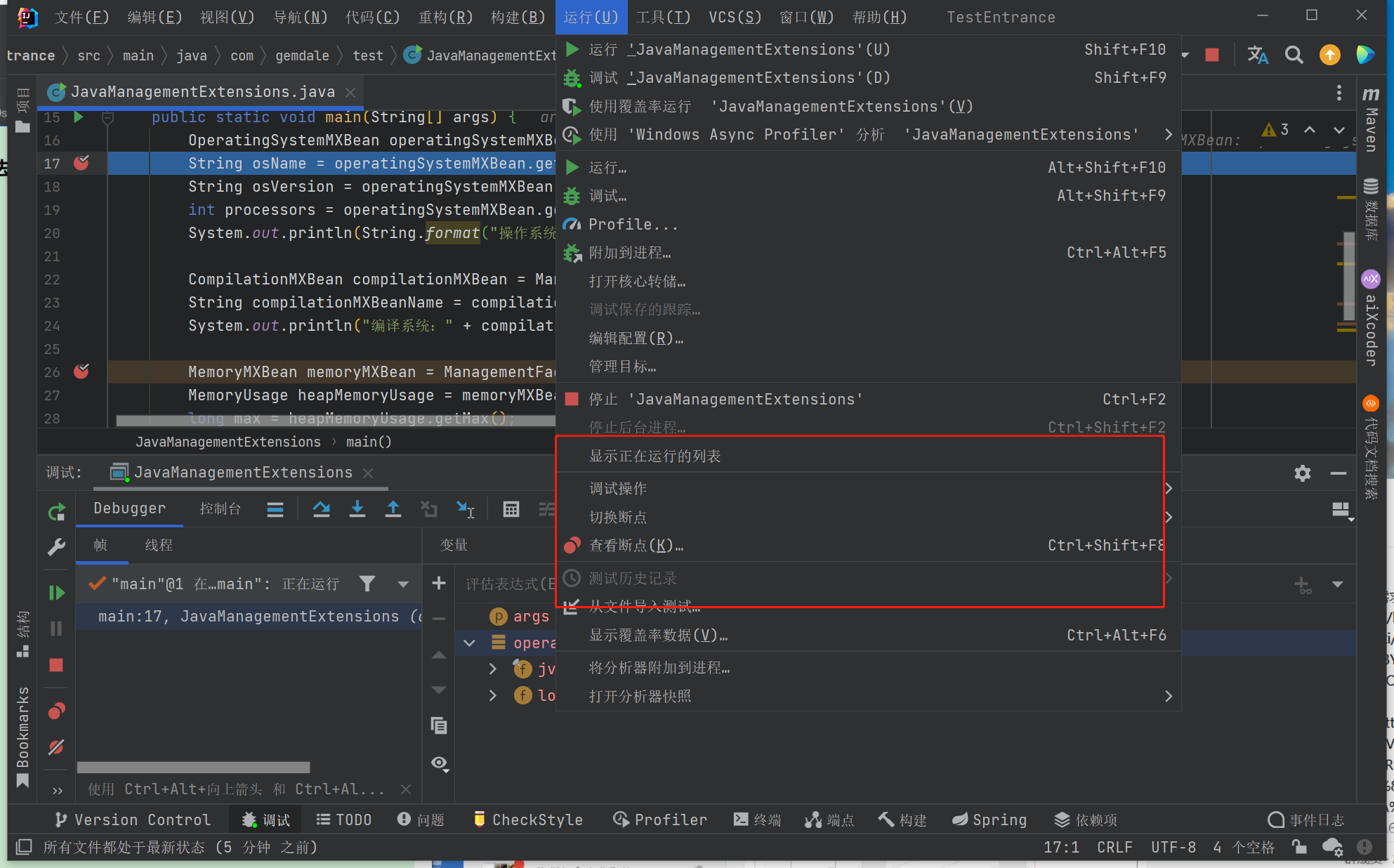
Task: Toggle Mute Breakpoints icon
Action: [x=57, y=747]
